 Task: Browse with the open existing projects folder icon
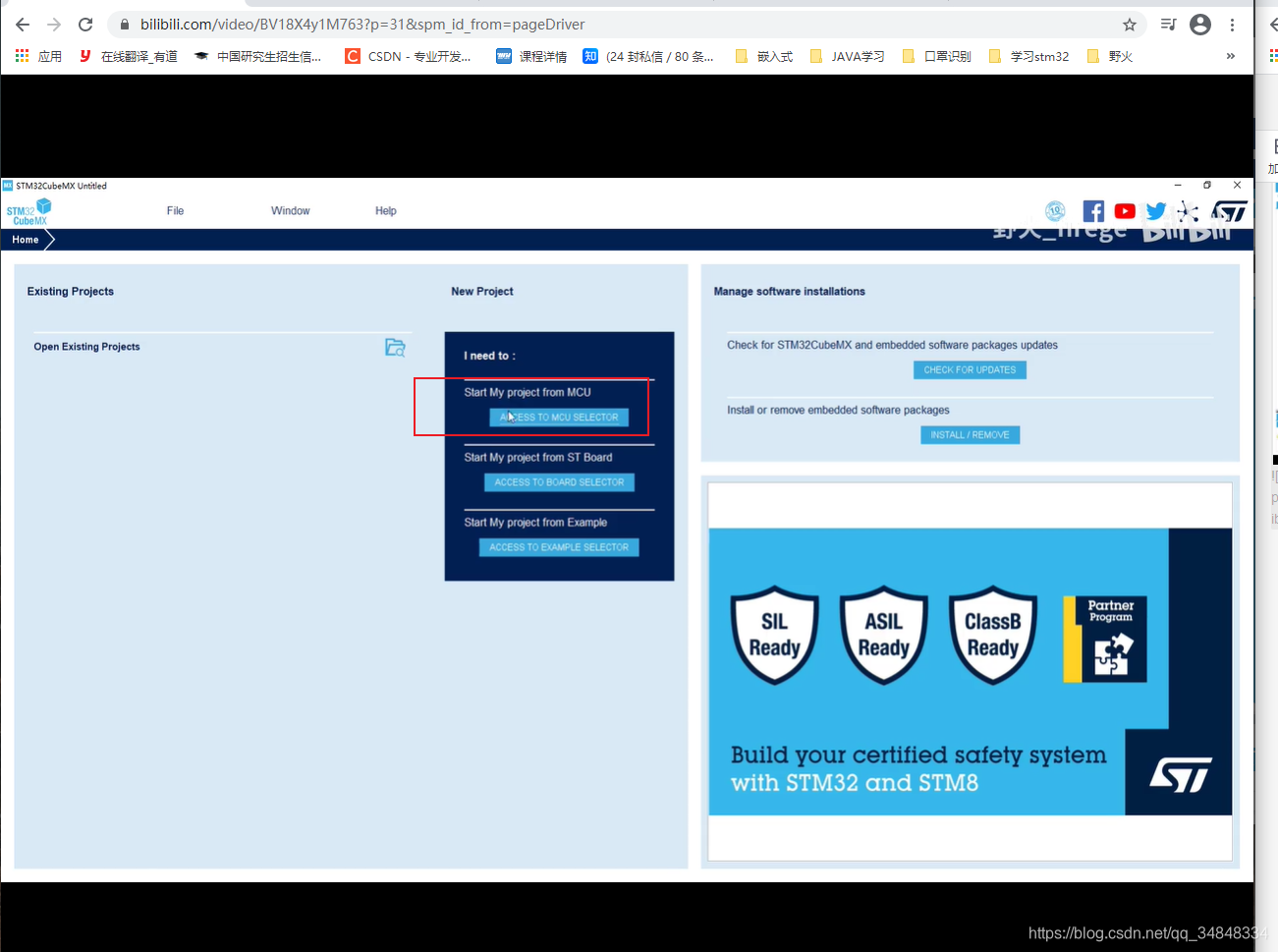tap(395, 347)
